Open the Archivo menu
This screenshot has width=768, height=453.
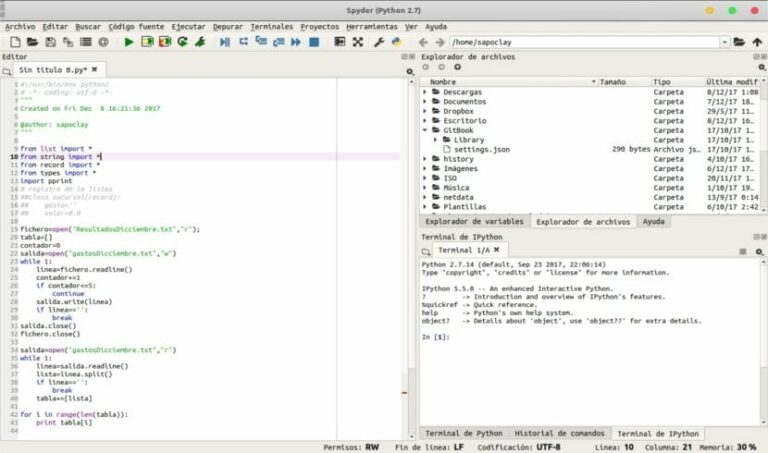click(x=20, y=26)
